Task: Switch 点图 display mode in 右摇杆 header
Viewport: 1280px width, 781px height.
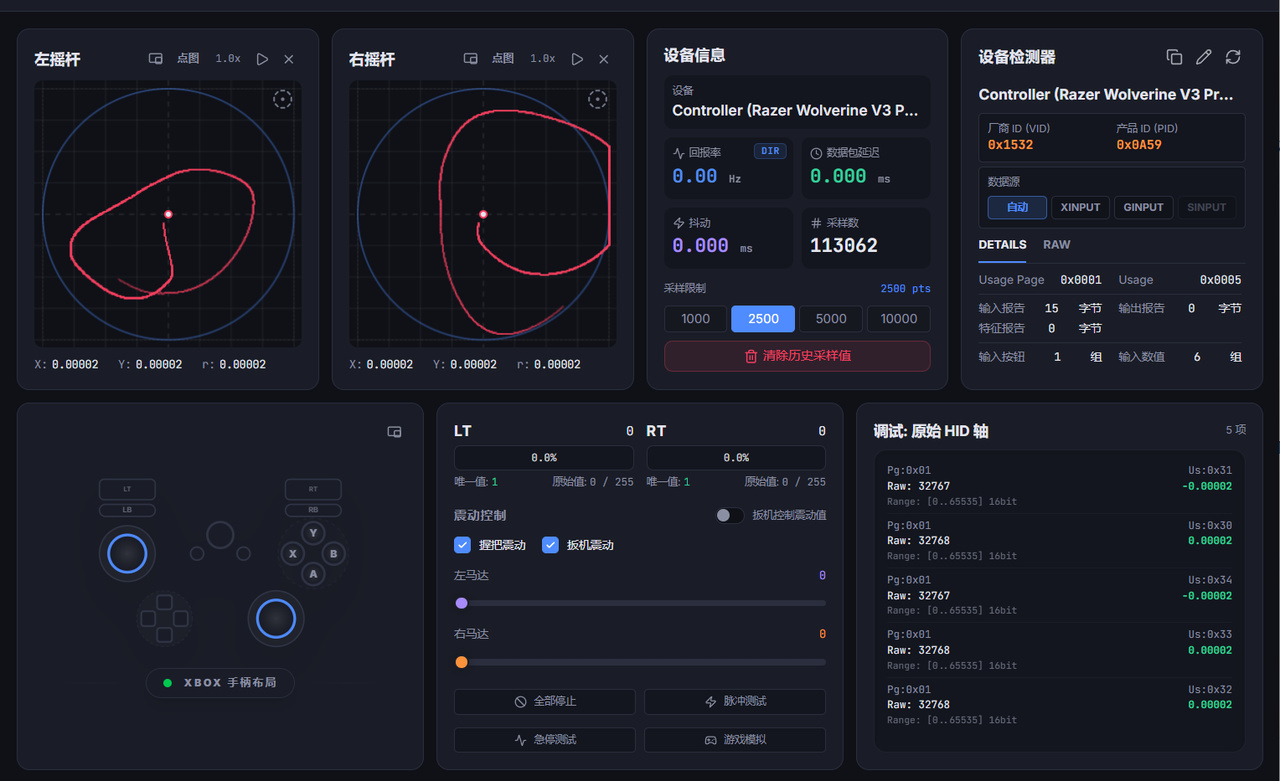Action: [x=503, y=59]
